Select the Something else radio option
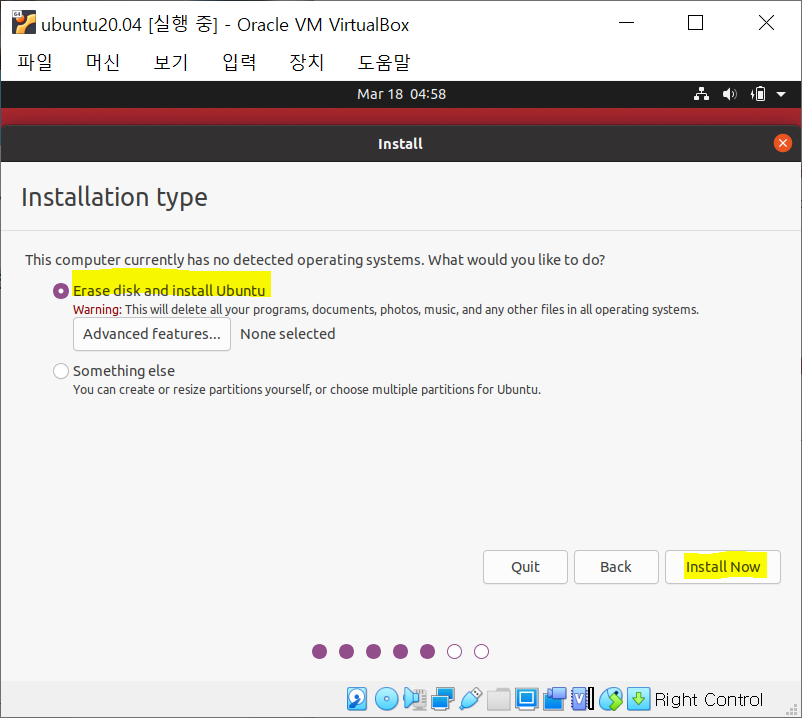 pyautogui.click(x=60, y=371)
